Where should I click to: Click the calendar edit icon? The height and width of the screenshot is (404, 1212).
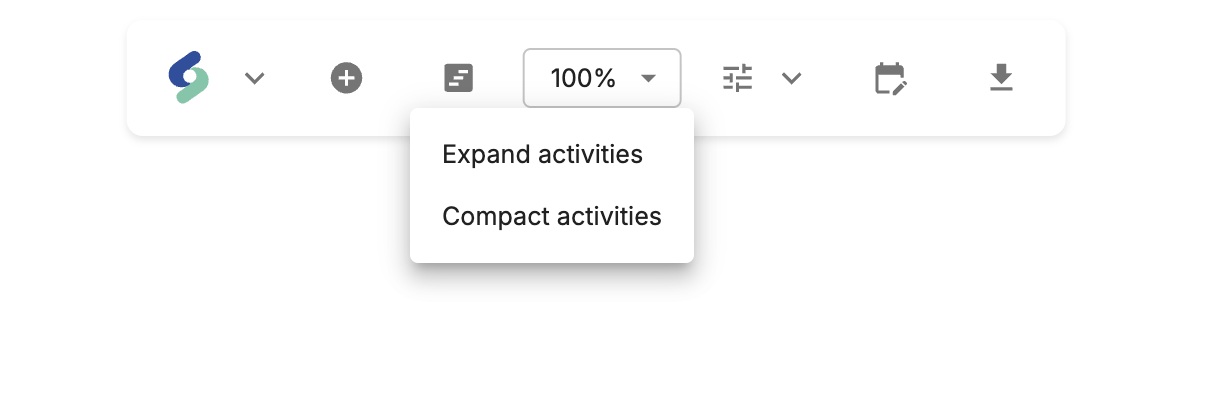(889, 77)
